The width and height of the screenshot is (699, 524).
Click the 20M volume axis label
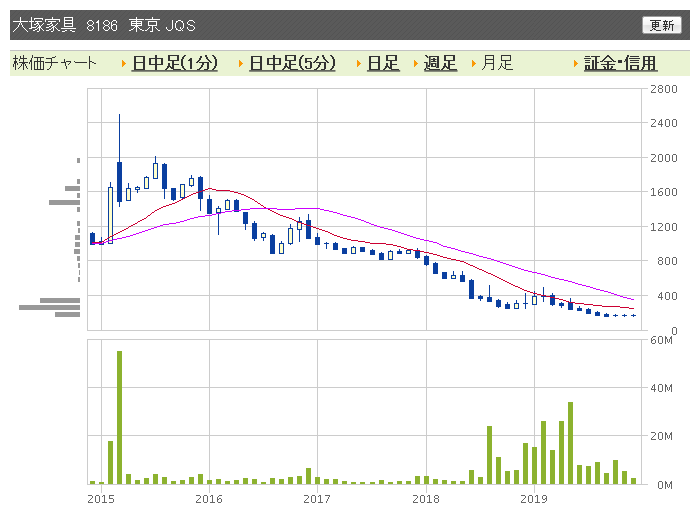[661, 436]
